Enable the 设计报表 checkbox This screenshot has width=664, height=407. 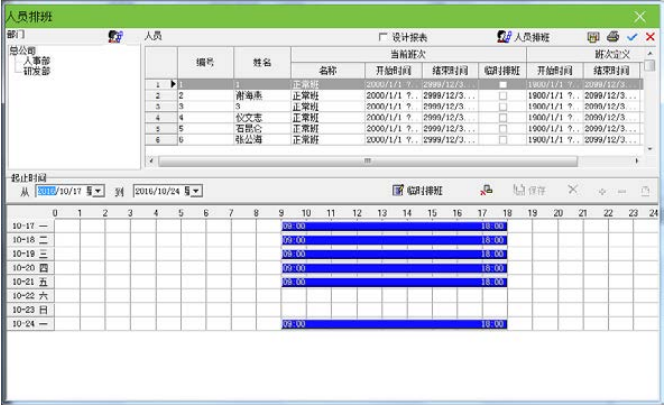[382, 36]
